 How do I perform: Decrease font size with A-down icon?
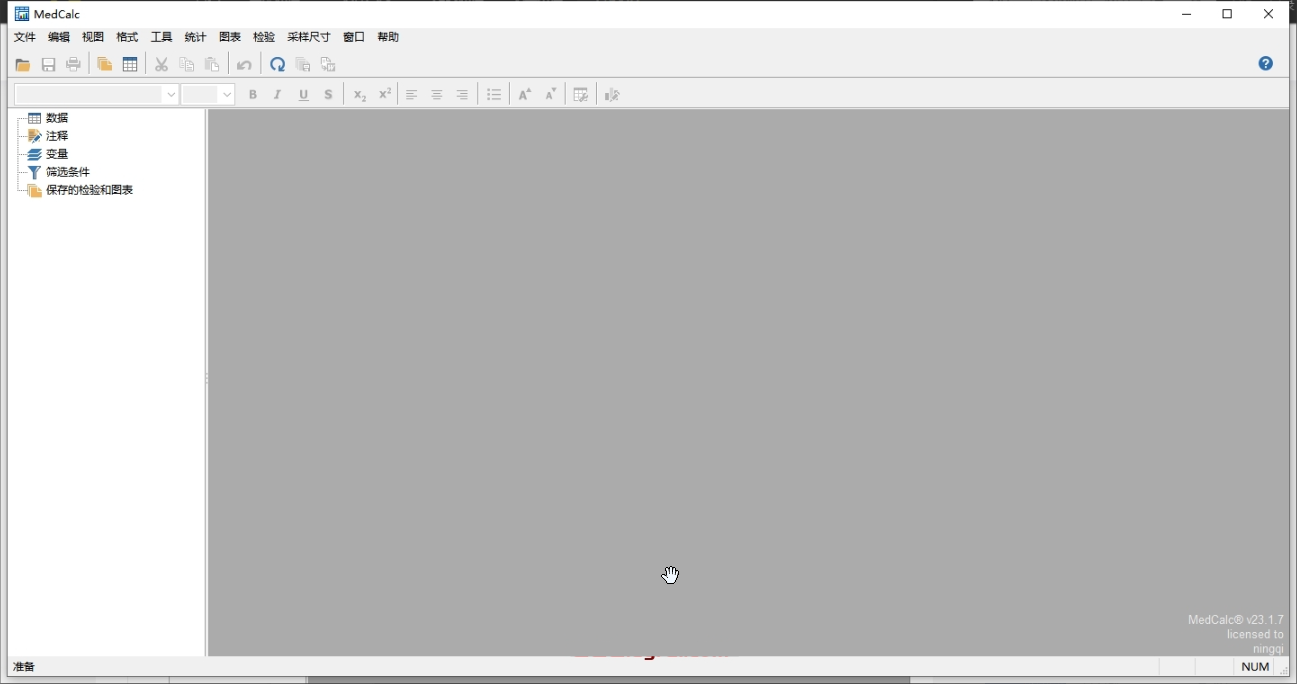click(551, 94)
